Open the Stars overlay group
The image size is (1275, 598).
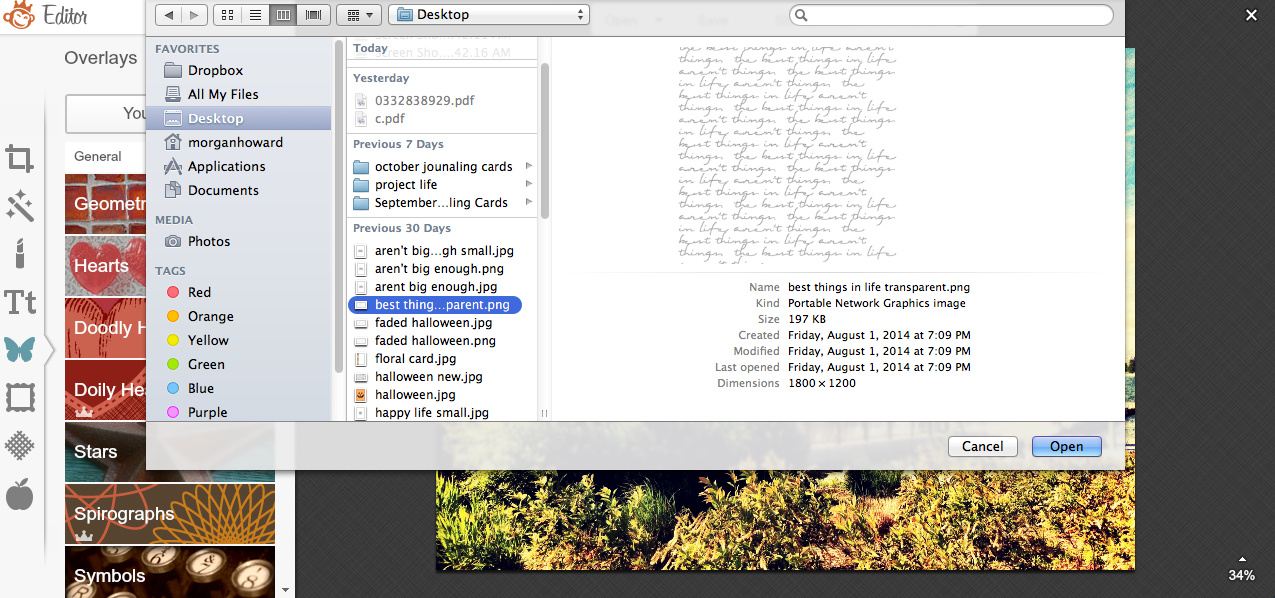(x=169, y=452)
